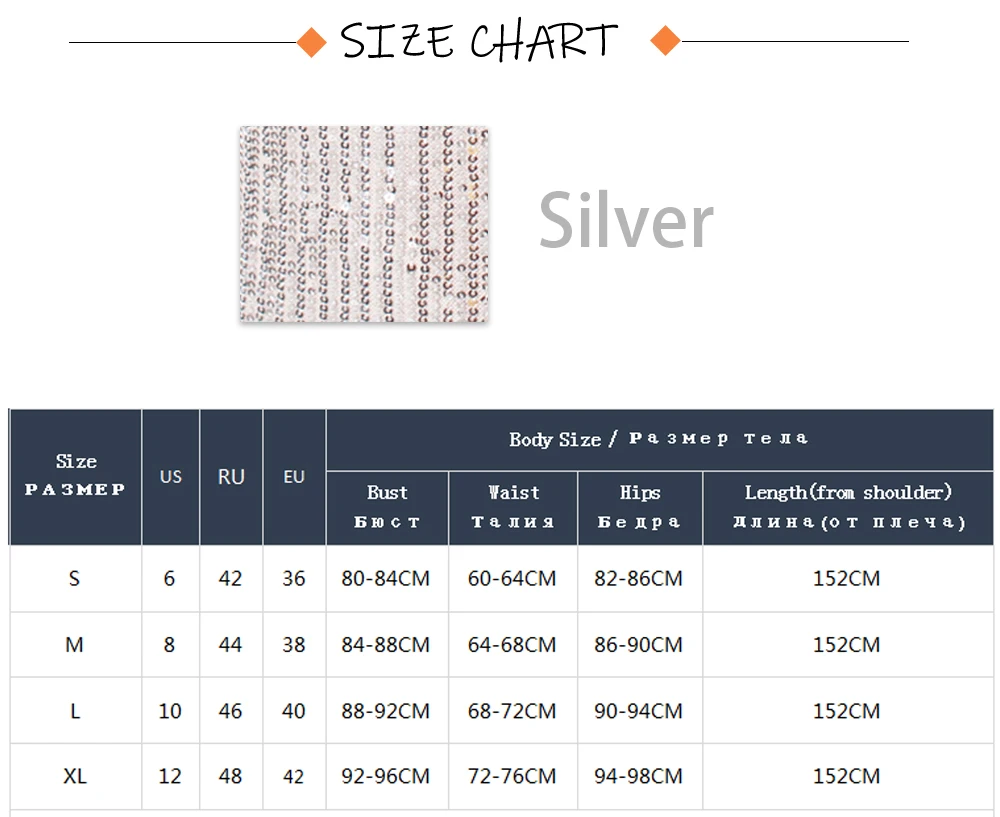Select the M size row label
Viewport: 1000px width, 817px height.
[x=75, y=645]
